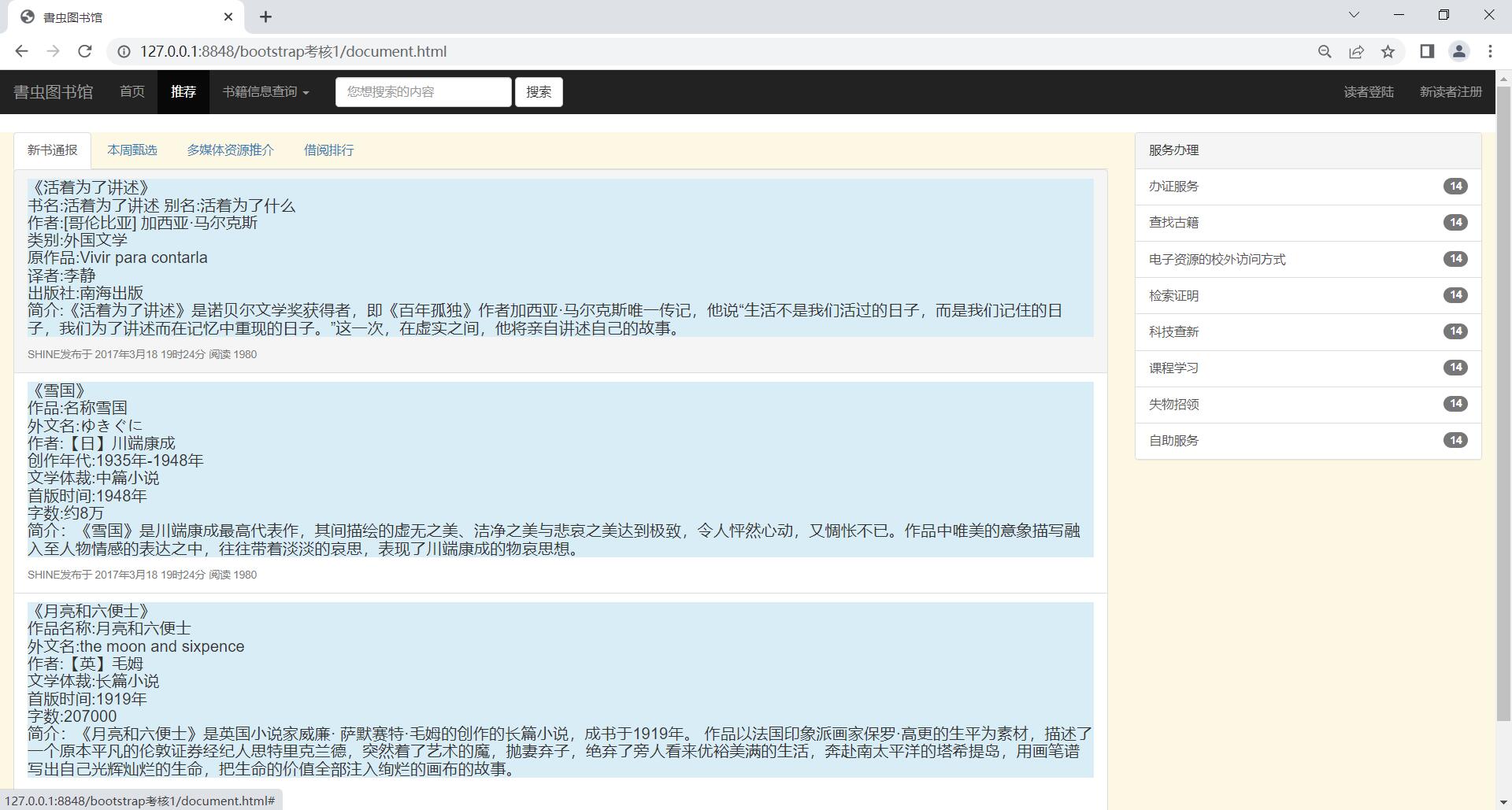The height and width of the screenshot is (810, 1512).
Task: Minimize the browser window
Action: [x=1399, y=14]
